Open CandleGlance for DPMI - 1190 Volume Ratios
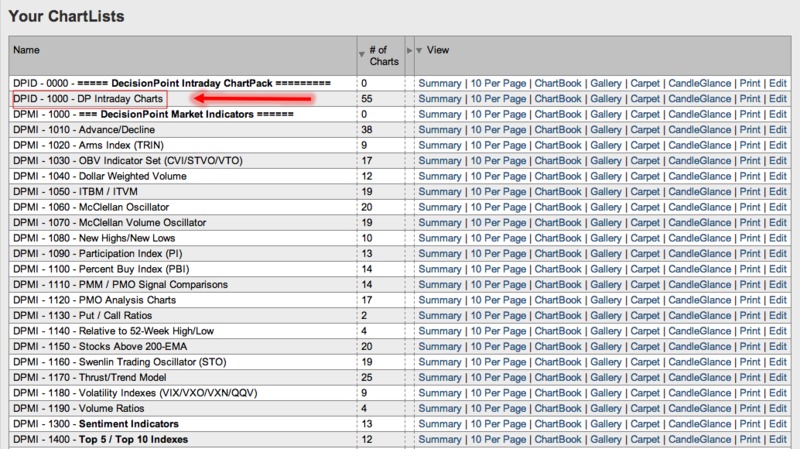The image size is (800, 449). 699,408
